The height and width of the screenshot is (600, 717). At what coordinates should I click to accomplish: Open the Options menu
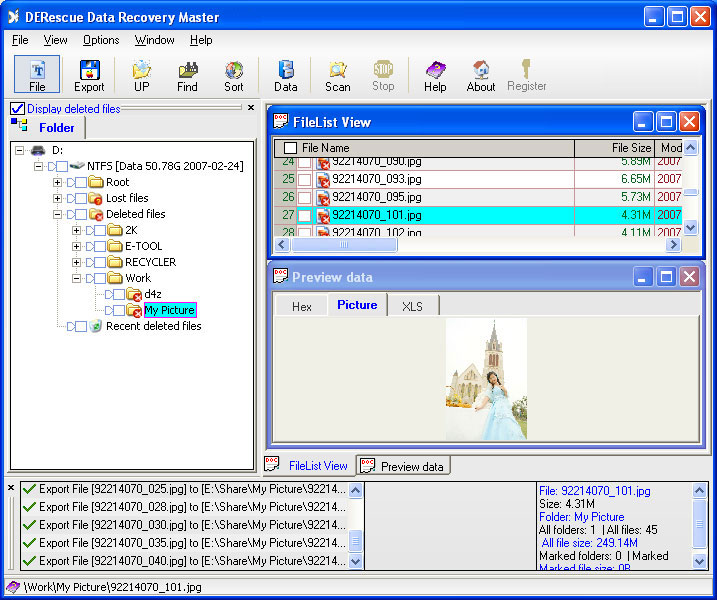101,40
